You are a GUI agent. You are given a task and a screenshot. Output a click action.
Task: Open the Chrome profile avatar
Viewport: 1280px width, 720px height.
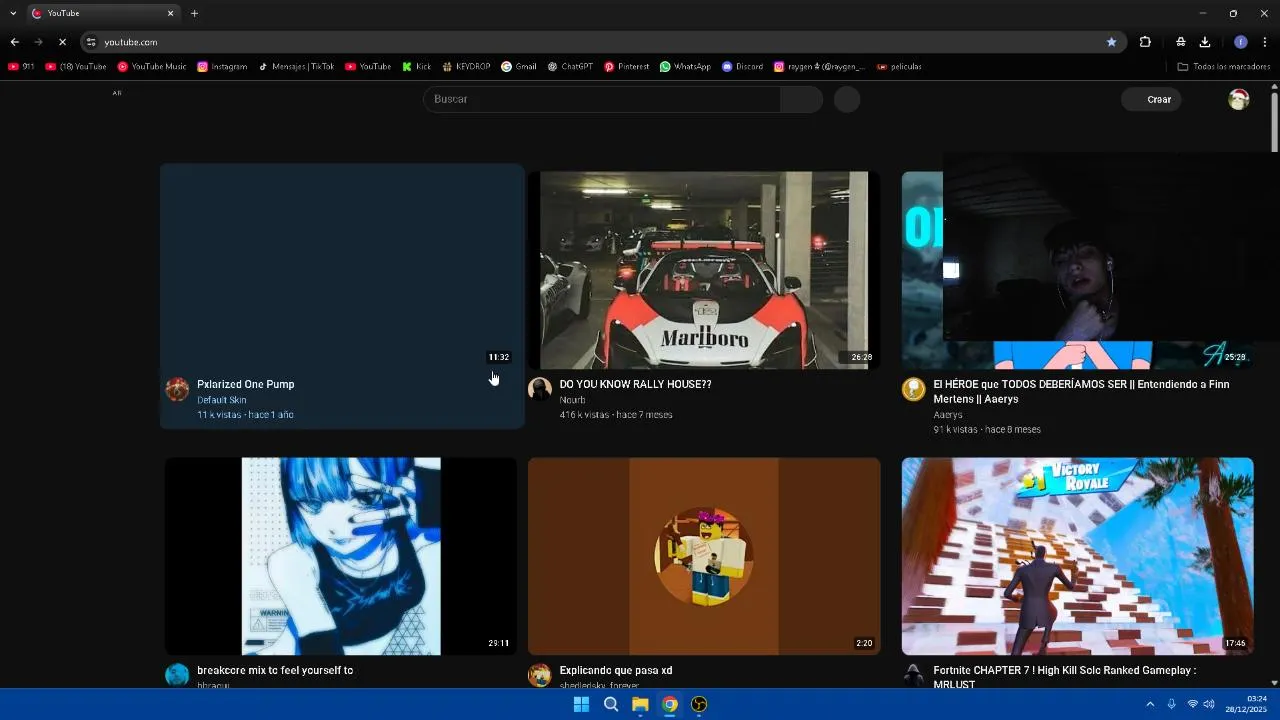pyautogui.click(x=1241, y=42)
